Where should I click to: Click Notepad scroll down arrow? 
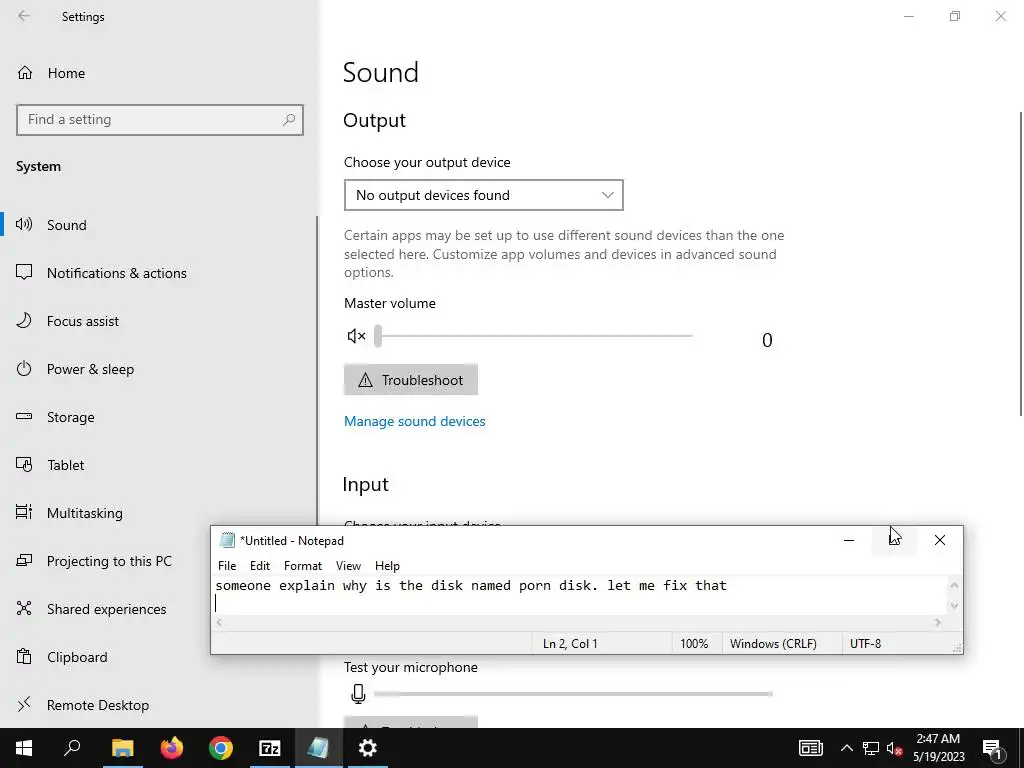coord(954,606)
